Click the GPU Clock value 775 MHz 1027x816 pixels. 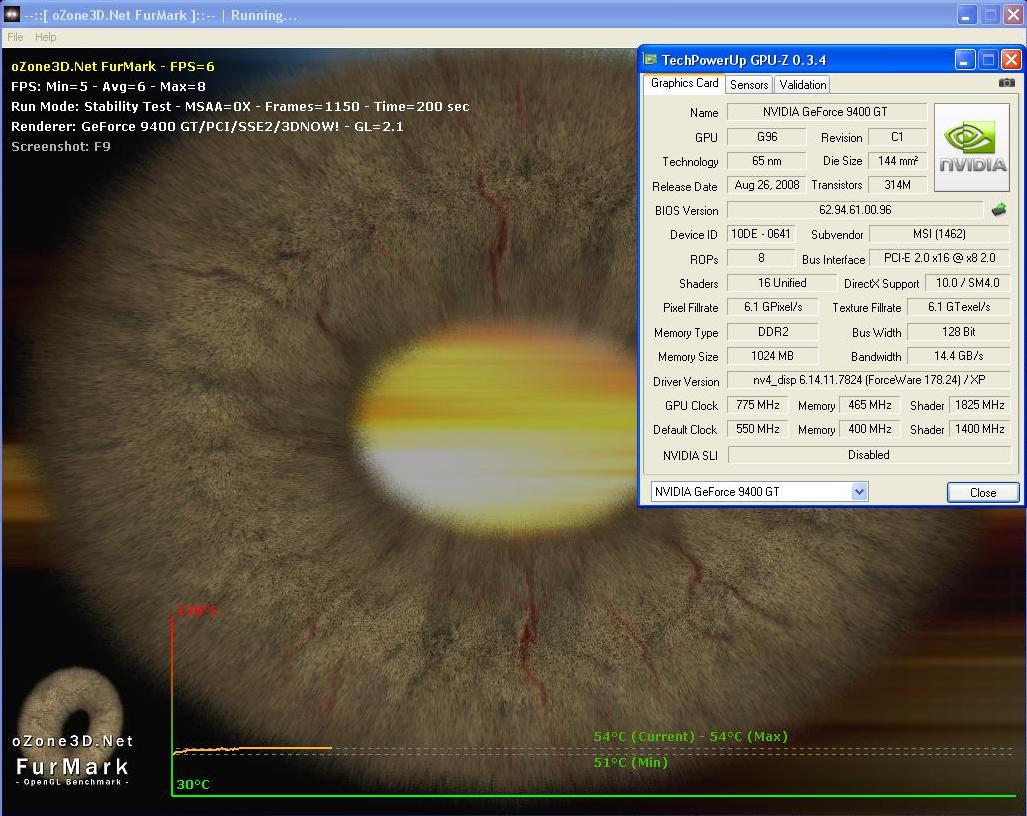(757, 405)
